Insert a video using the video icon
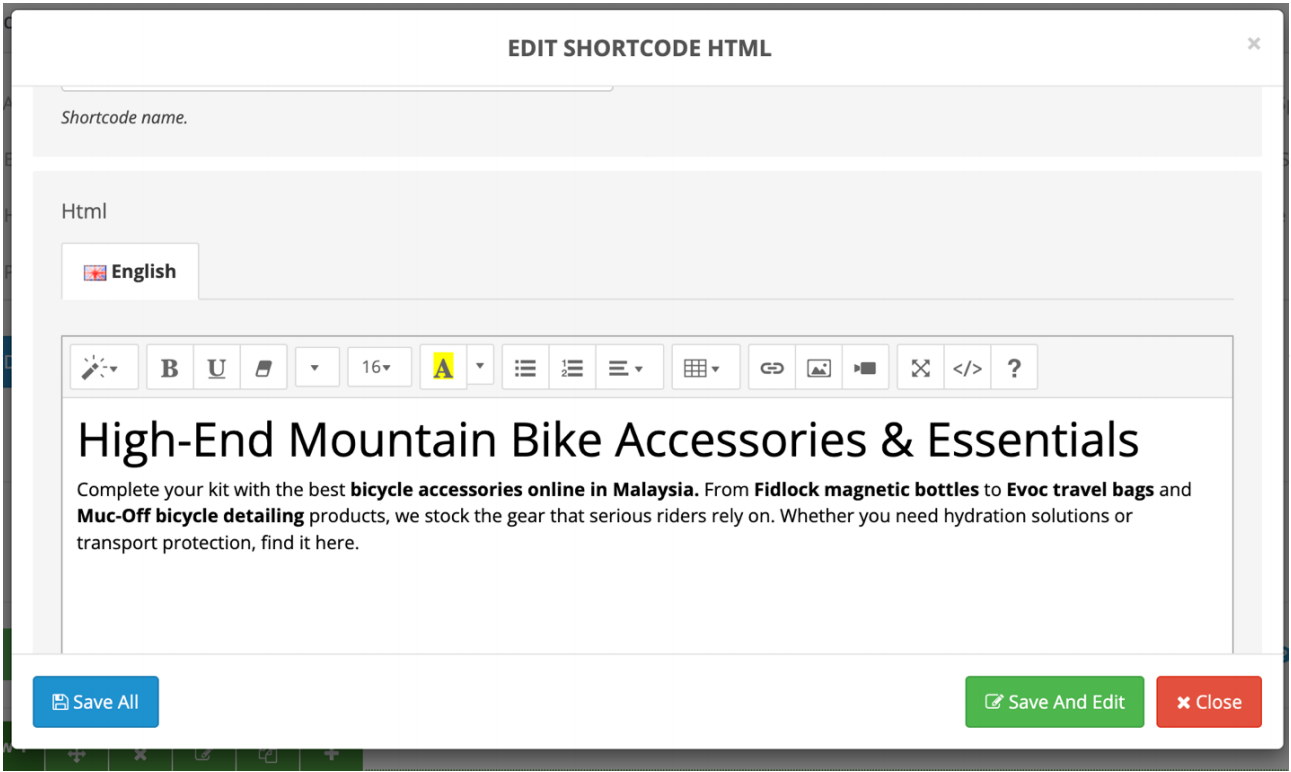 coord(865,368)
